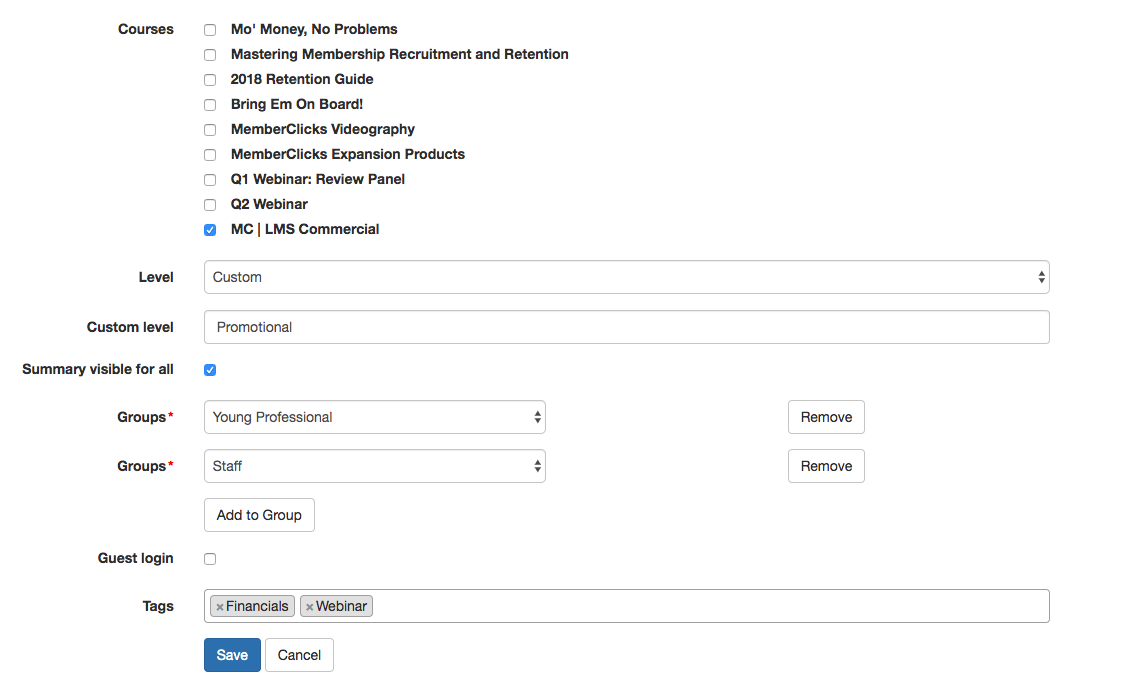Viewport: 1146px width, 696px height.
Task: Enable the Q2 Webinar course
Action: tap(210, 205)
